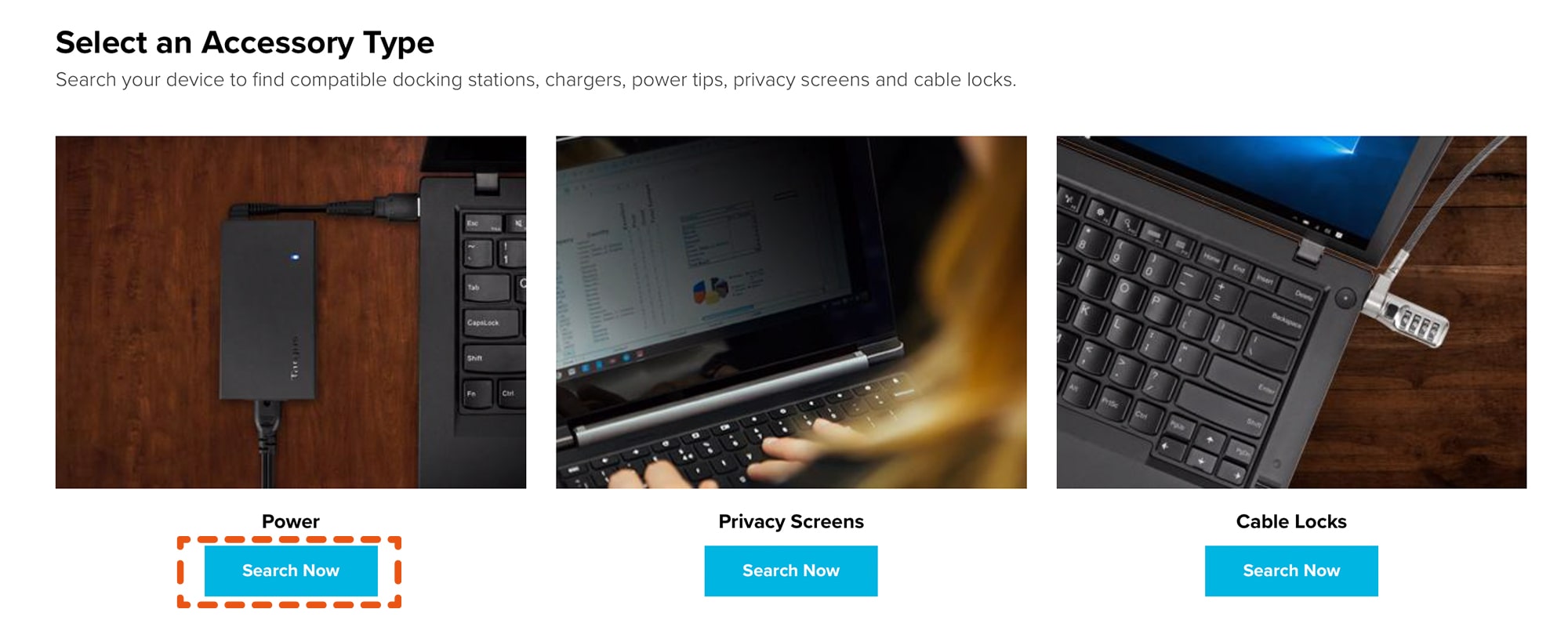Select the Power category label
The image size is (1568, 627).
coord(291,521)
